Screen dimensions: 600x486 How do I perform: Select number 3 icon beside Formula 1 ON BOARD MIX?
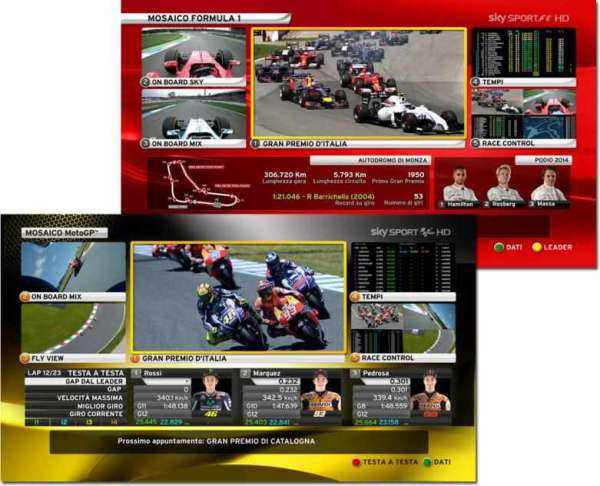coord(146,144)
